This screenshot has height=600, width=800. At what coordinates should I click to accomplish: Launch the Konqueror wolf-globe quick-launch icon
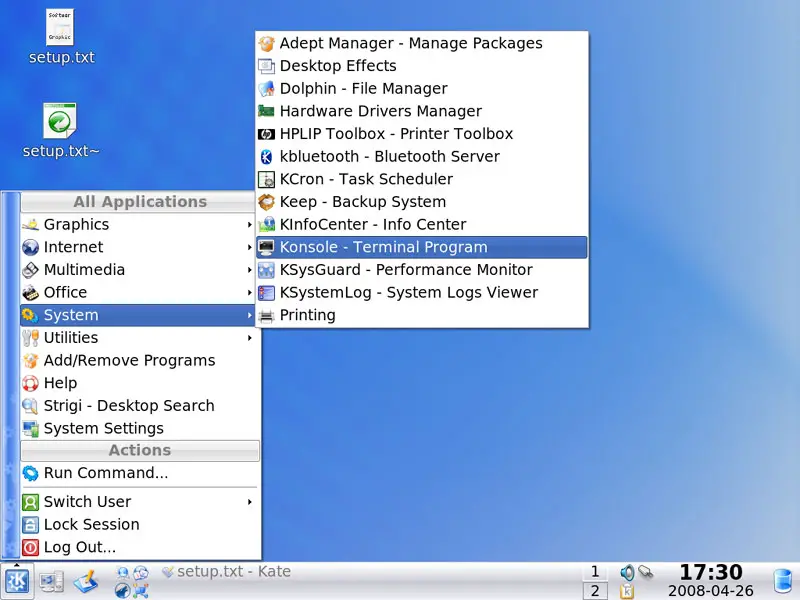122,591
